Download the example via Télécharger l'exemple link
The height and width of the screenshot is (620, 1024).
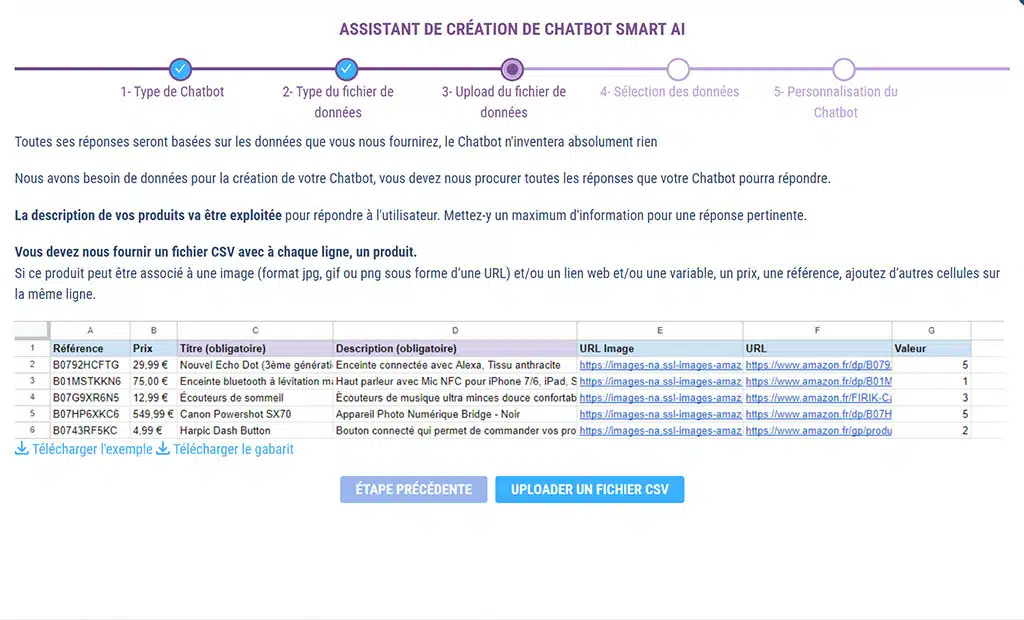[91, 449]
